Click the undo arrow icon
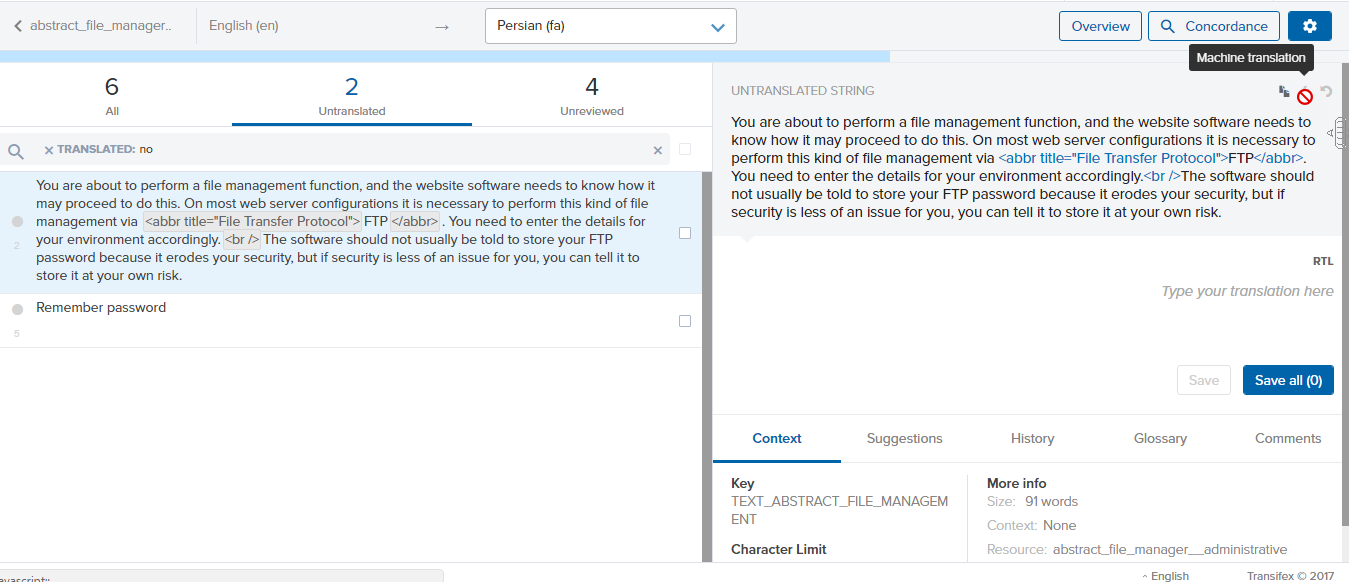 1327,92
